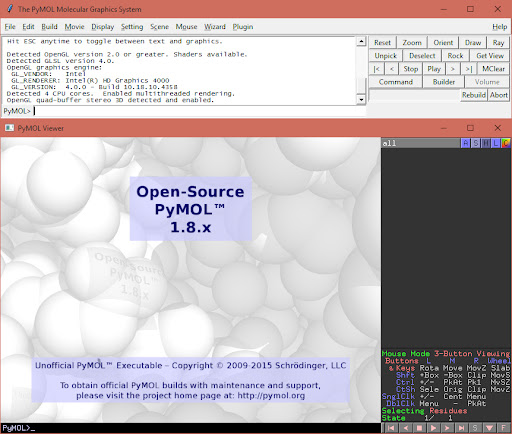Open the S show menu for all
The width and height of the screenshot is (512, 434).
(476, 143)
